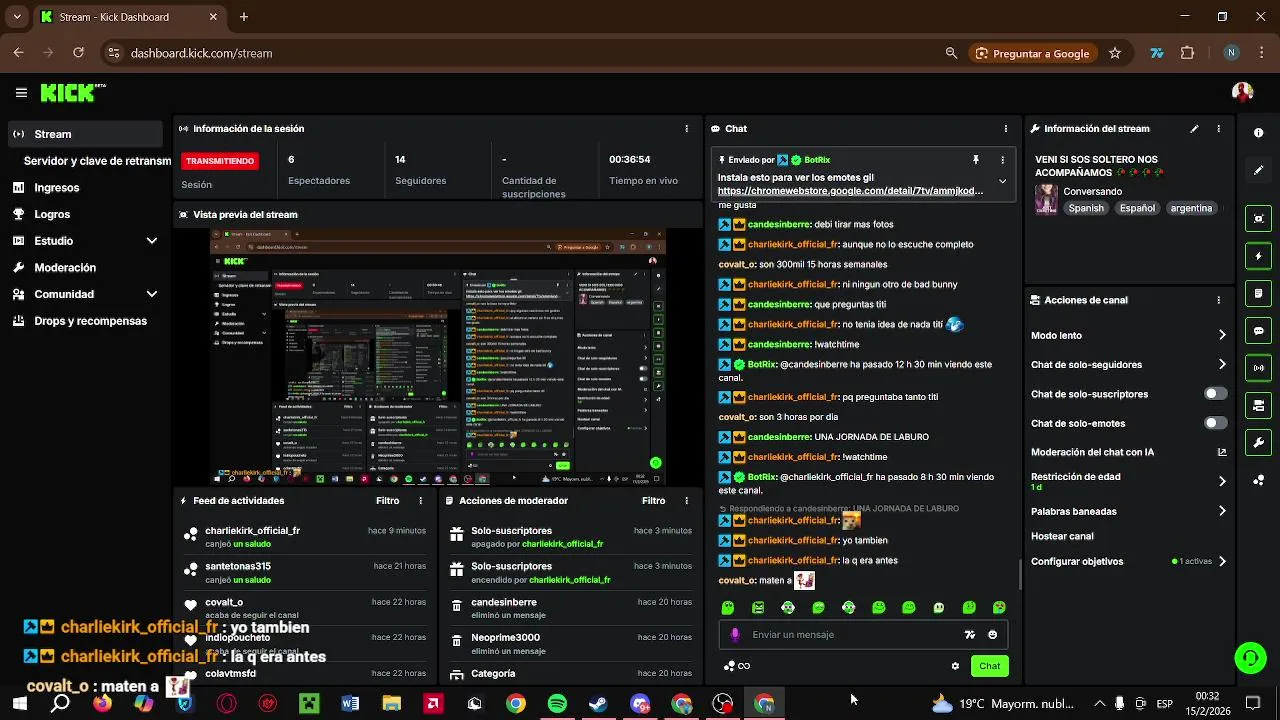Image resolution: width=1280 pixels, height=720 pixels.
Task: Open Modo lento settings
Action: (x=1128, y=336)
